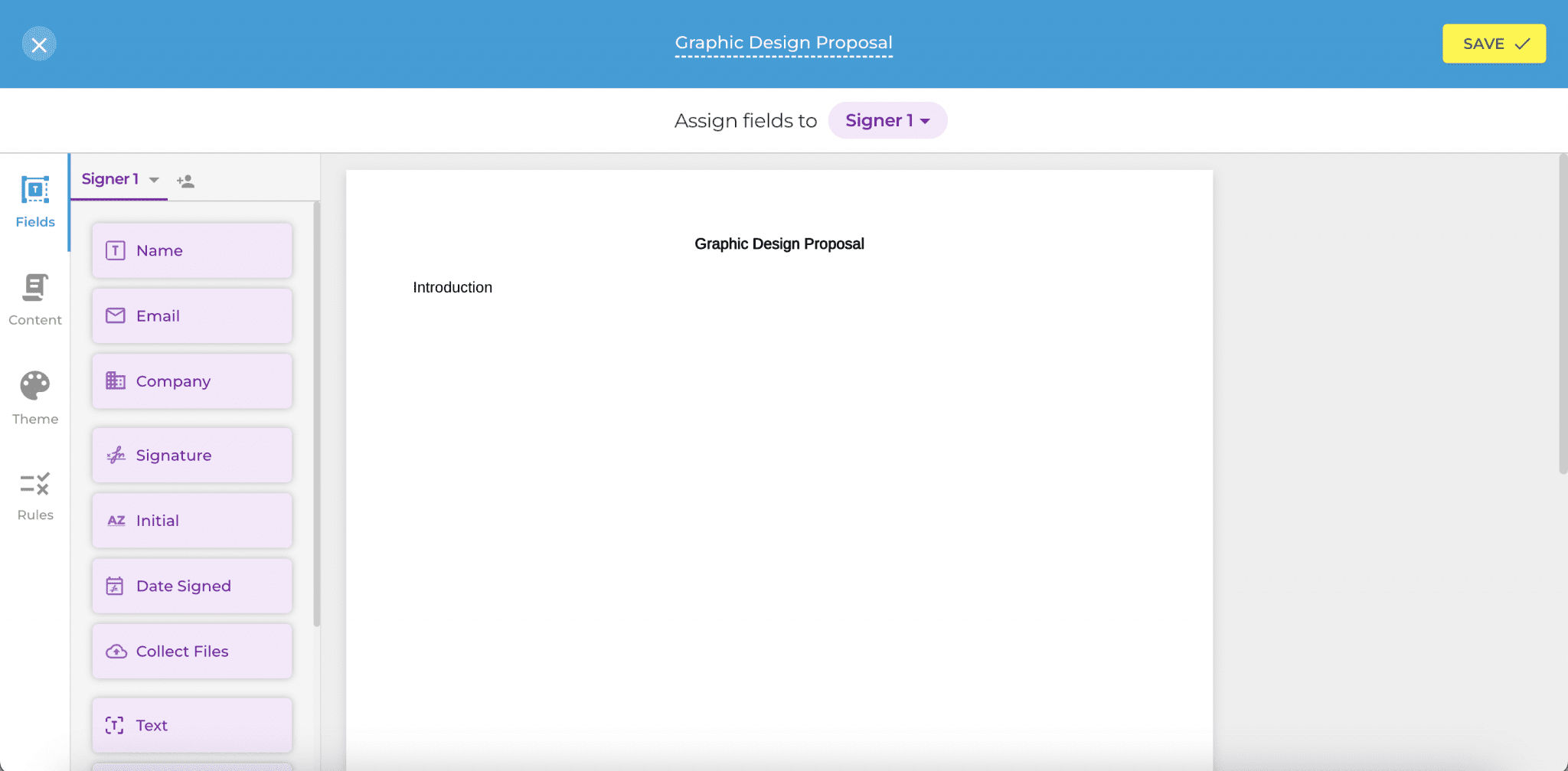The height and width of the screenshot is (771, 1568).
Task: Open the Fields sidebar panel
Action: 35,202
